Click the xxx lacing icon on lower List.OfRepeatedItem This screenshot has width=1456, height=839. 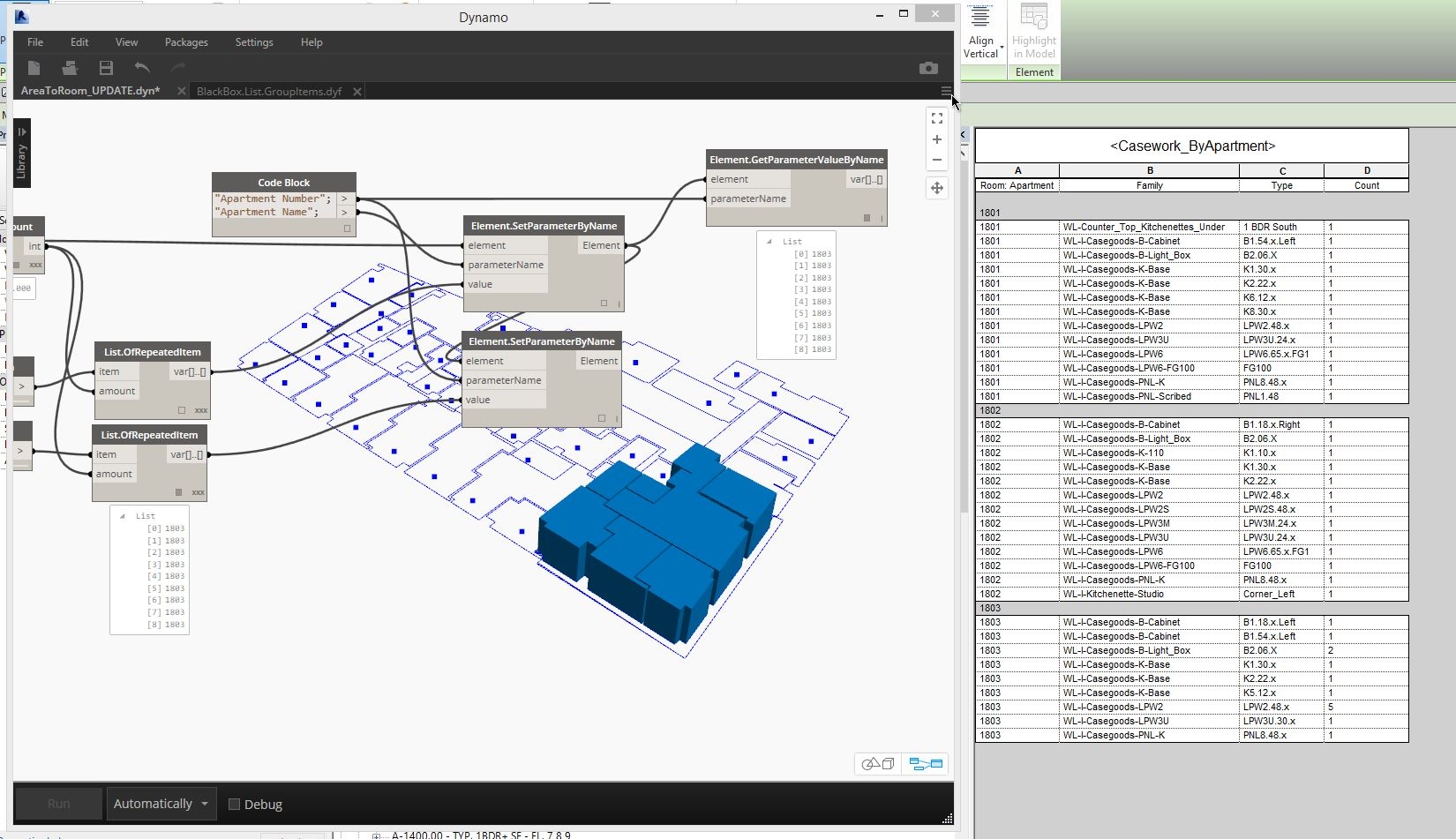point(199,492)
